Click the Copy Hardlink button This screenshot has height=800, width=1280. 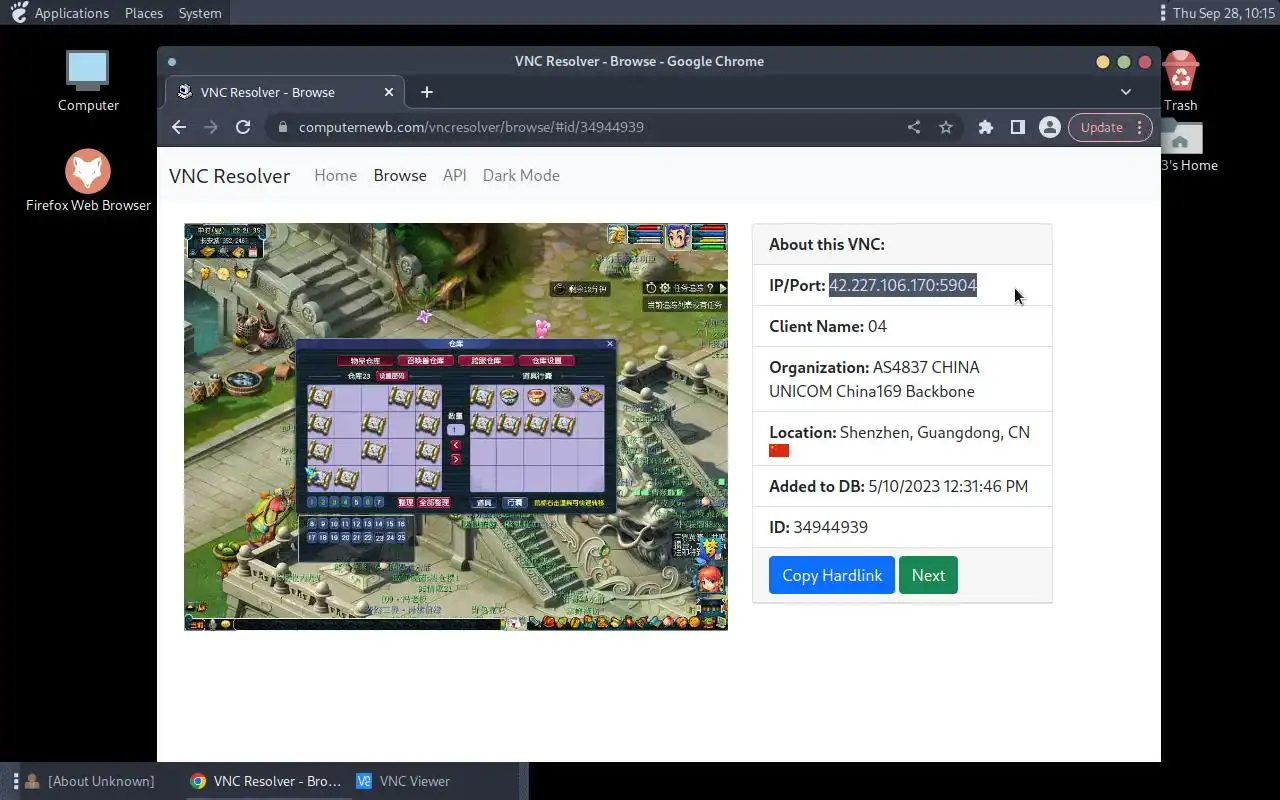click(x=832, y=575)
